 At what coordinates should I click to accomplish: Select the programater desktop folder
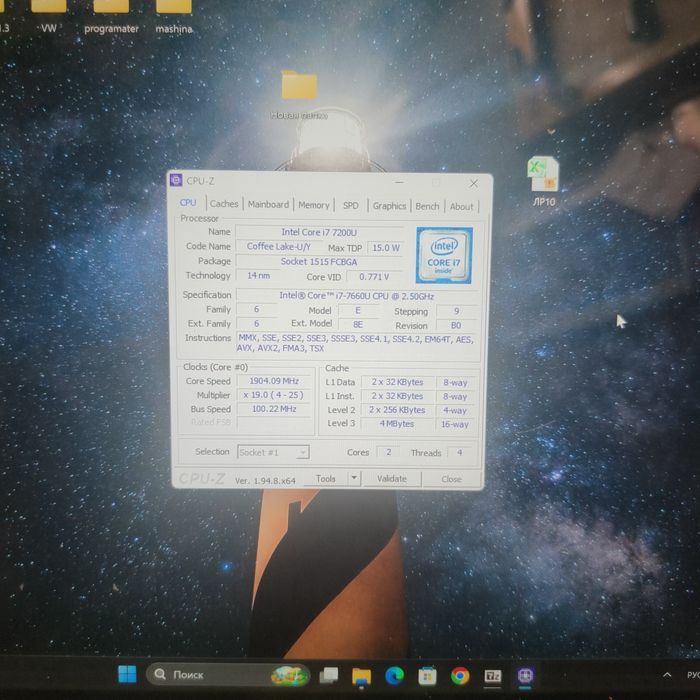(x=111, y=18)
